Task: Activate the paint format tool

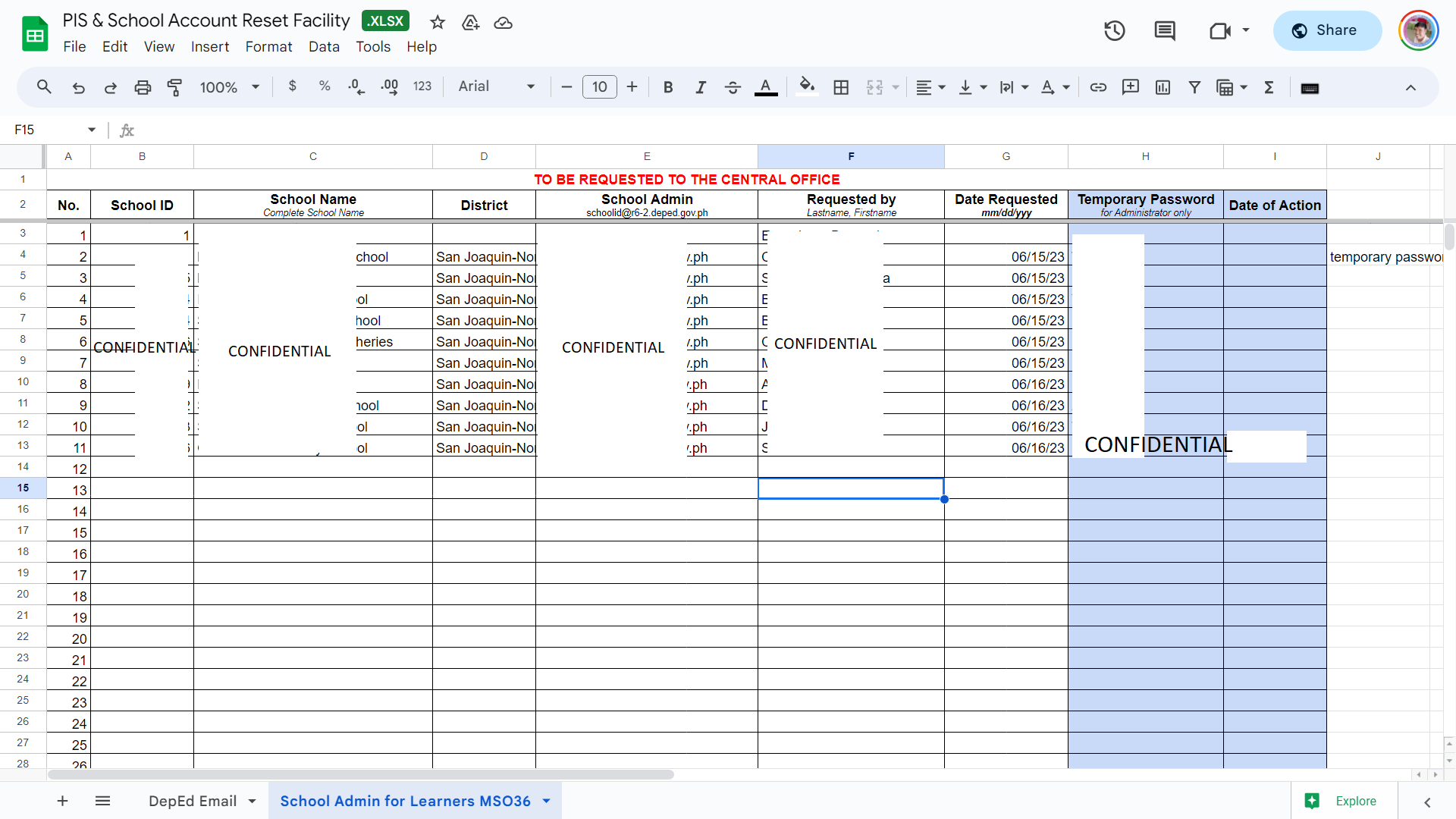Action: pos(175,87)
